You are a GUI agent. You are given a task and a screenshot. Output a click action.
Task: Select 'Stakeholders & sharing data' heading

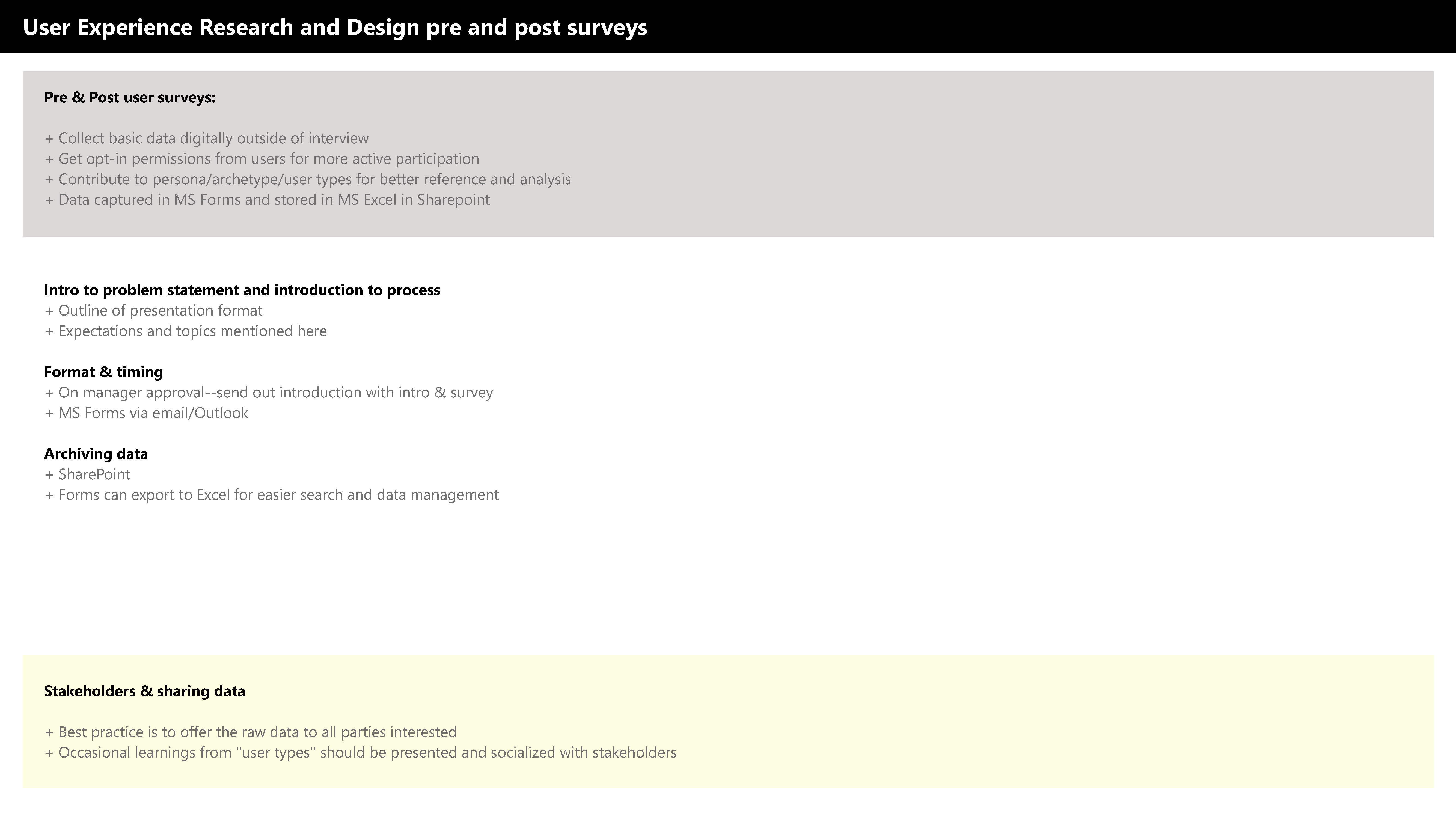pos(145,691)
